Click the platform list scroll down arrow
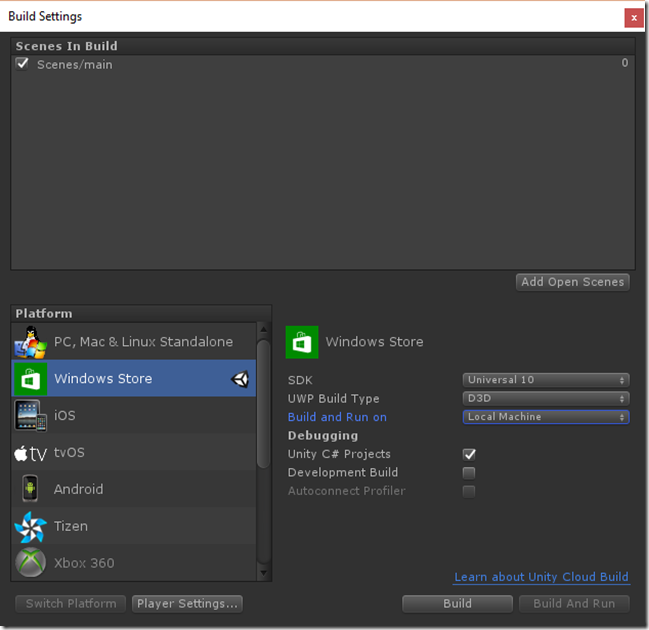Image resolution: width=649 pixels, height=630 pixels. 264,573
